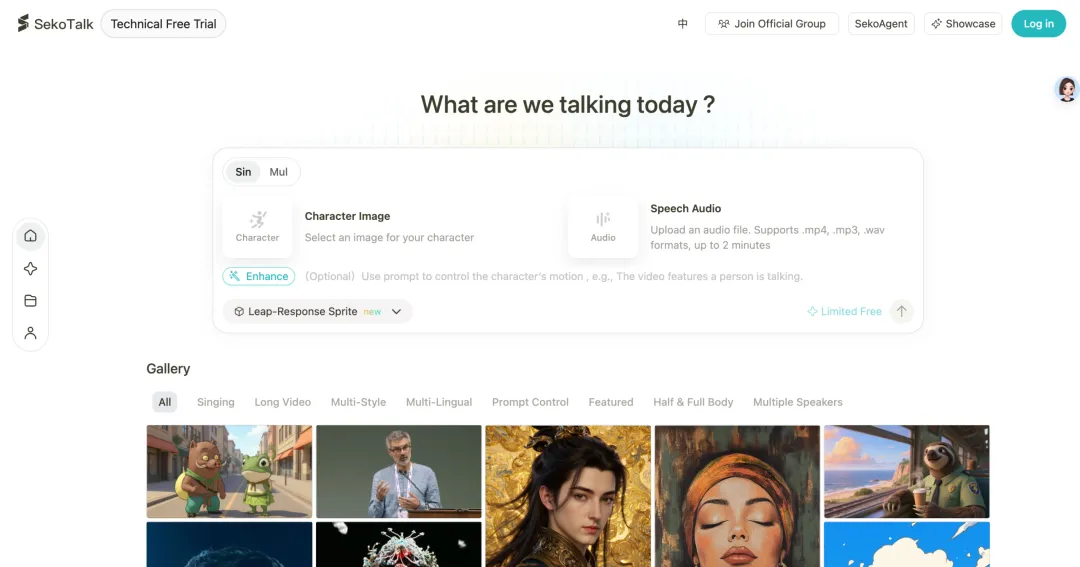1080x567 pixels.
Task: Open the Leap-Response Sprite model dropdown
Action: [318, 311]
